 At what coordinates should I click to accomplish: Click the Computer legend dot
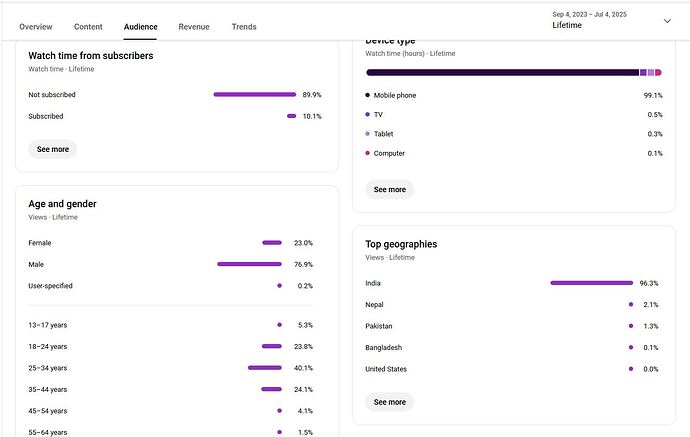coord(367,153)
